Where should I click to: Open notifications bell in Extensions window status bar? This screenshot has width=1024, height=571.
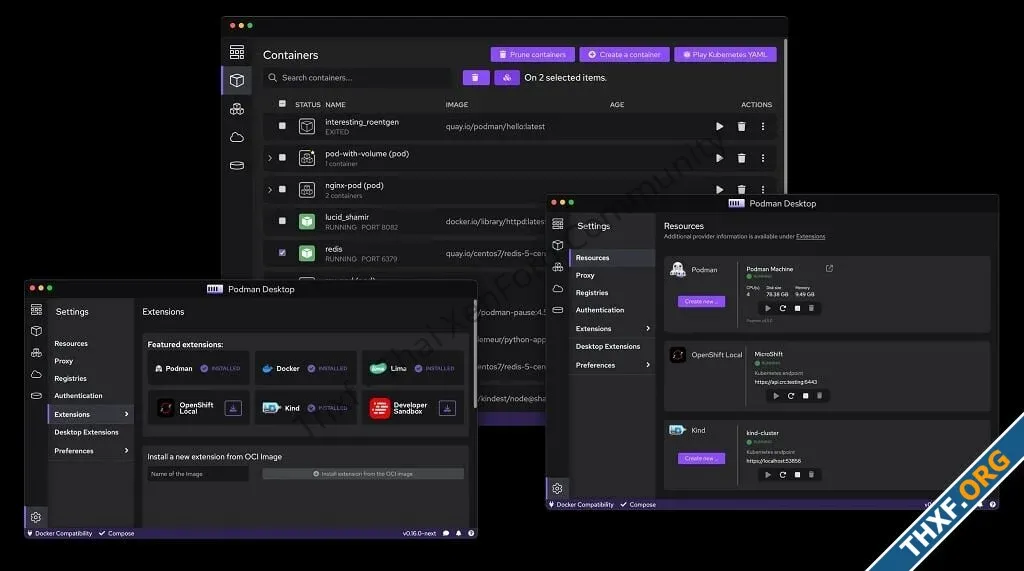coord(458,533)
